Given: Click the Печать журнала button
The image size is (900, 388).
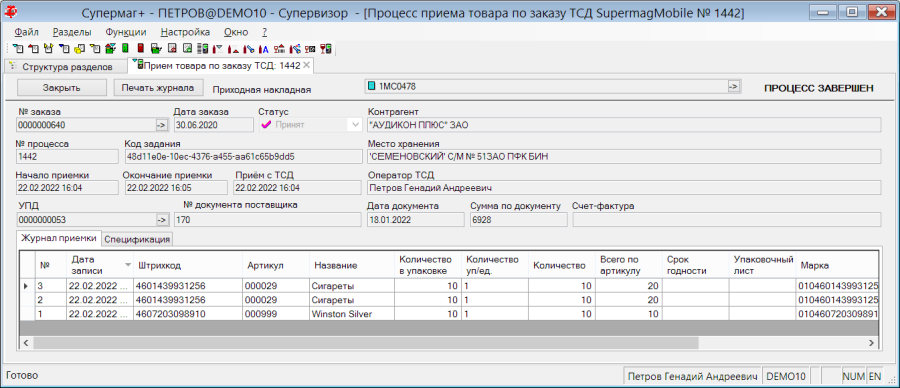Looking at the screenshot, I should pyautogui.click(x=158, y=88).
